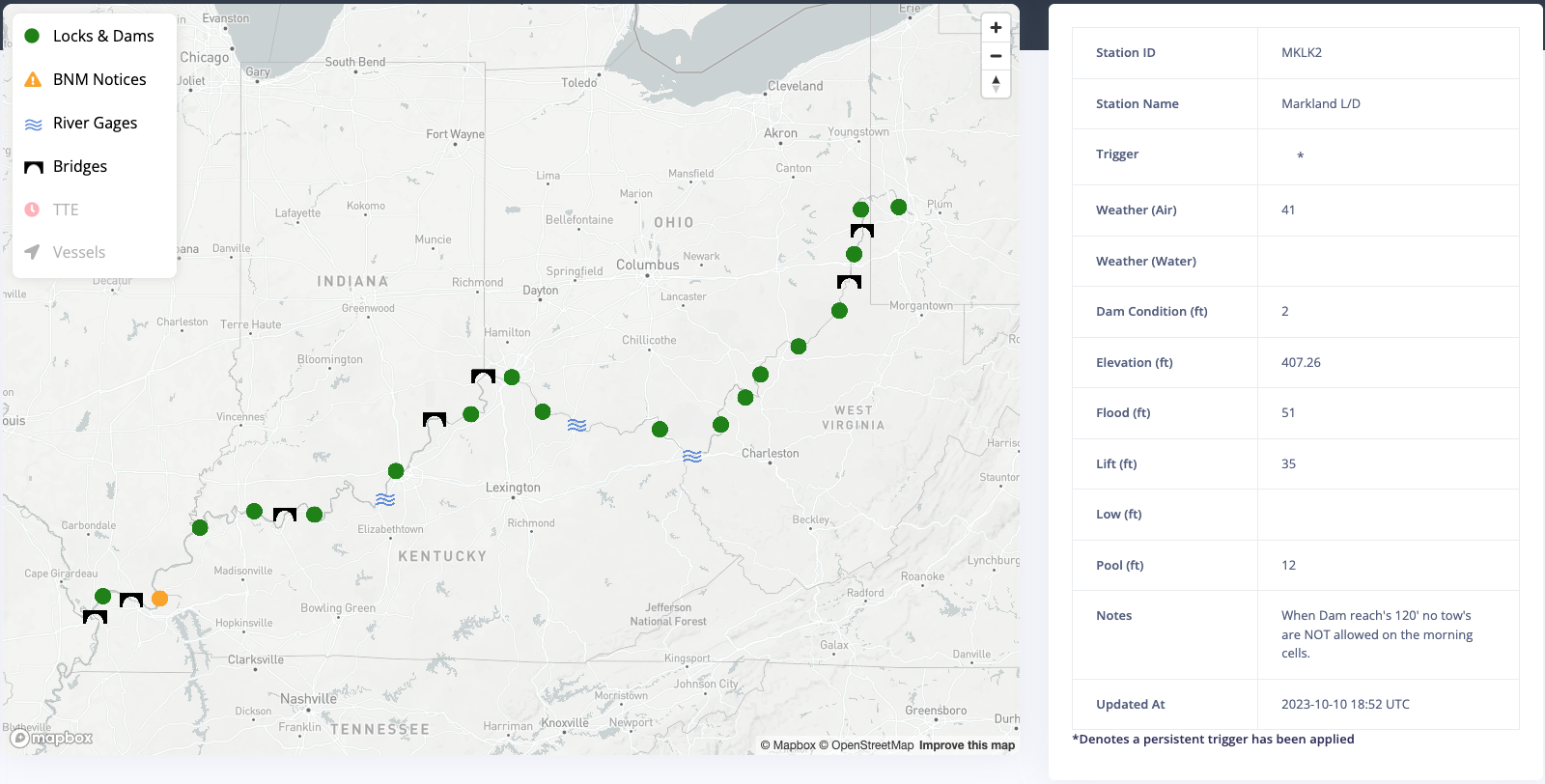This screenshot has height=784, width=1545.
Task: Select bridge marker between the two Morgantown-area dams
Action: coord(849,282)
